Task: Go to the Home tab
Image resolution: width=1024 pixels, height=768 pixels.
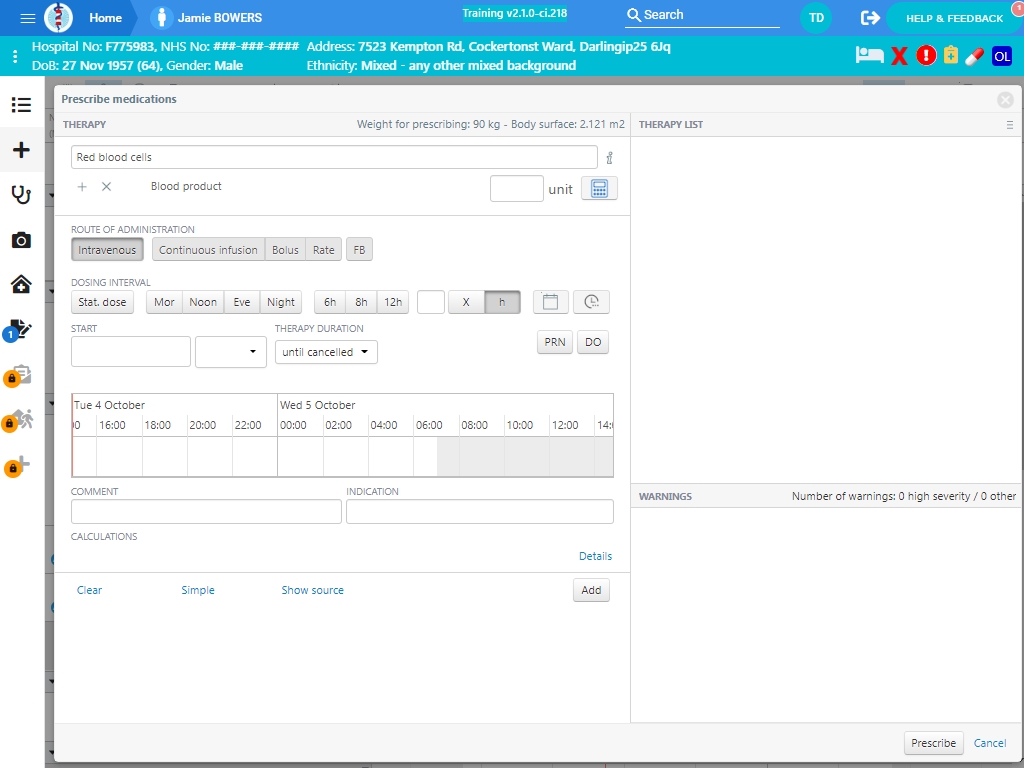Action: pyautogui.click(x=105, y=18)
